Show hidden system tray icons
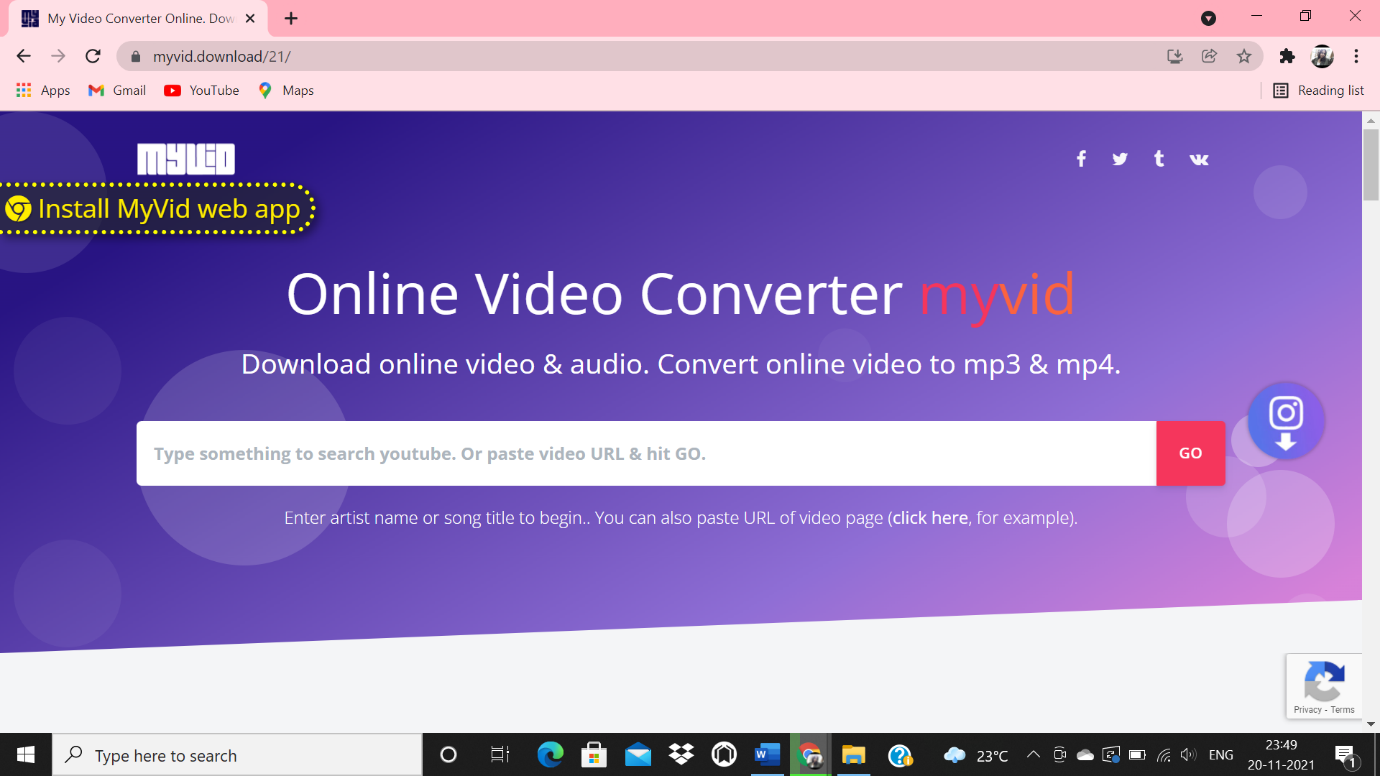The image size is (1380, 776). point(1033,755)
